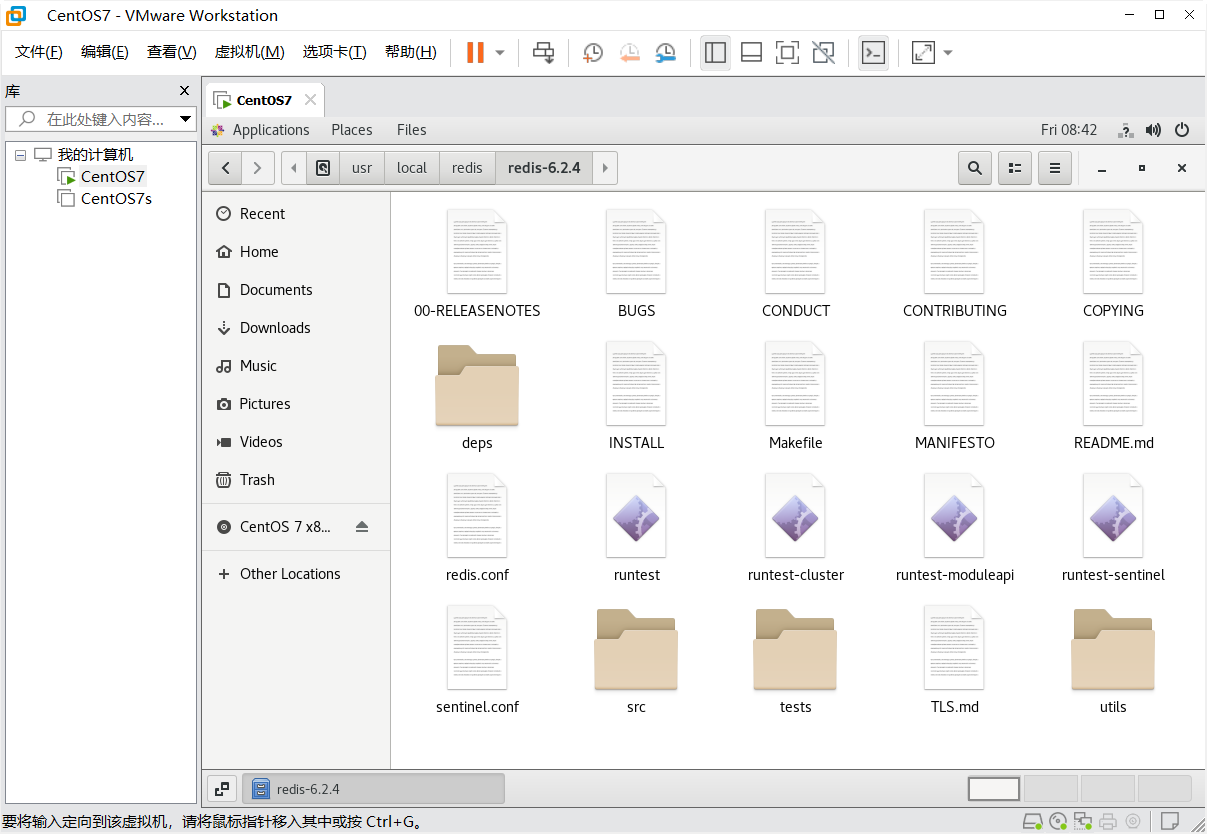The height and width of the screenshot is (834, 1207).
Task: Click the taskbar show-desktop icon
Action: [222, 789]
